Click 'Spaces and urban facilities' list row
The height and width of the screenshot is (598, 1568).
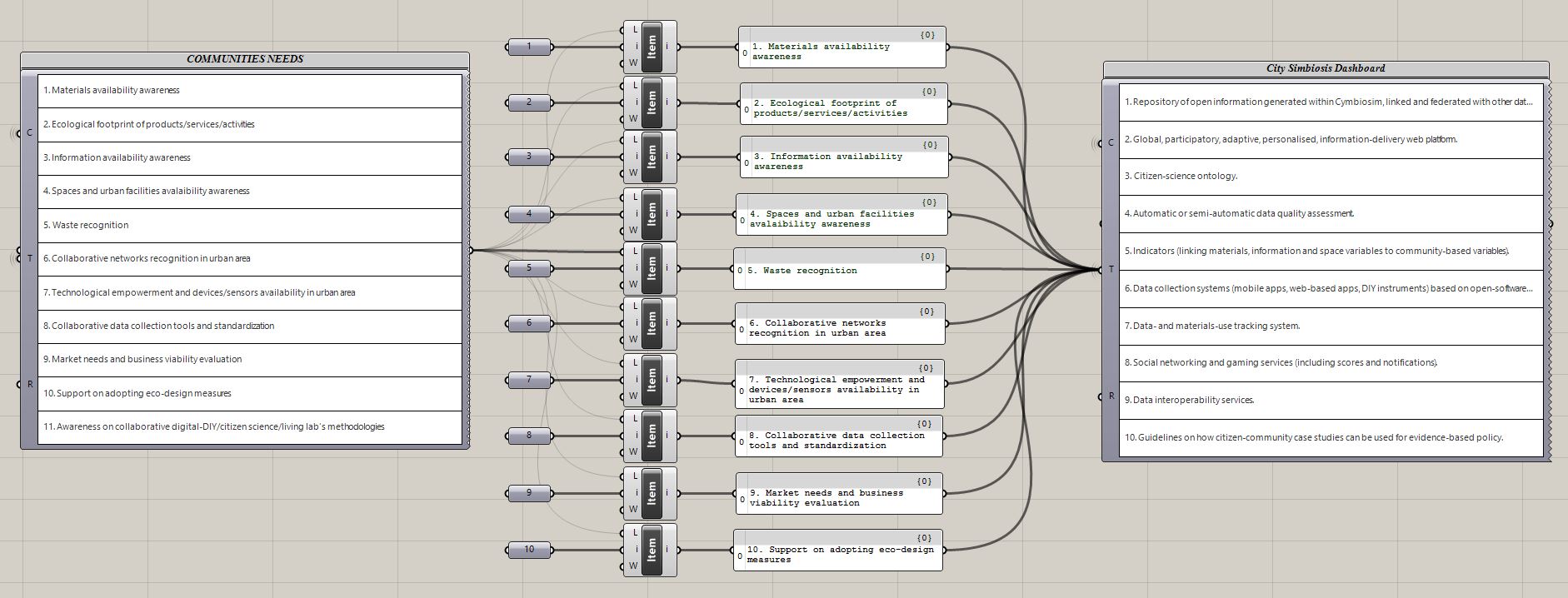click(x=250, y=192)
